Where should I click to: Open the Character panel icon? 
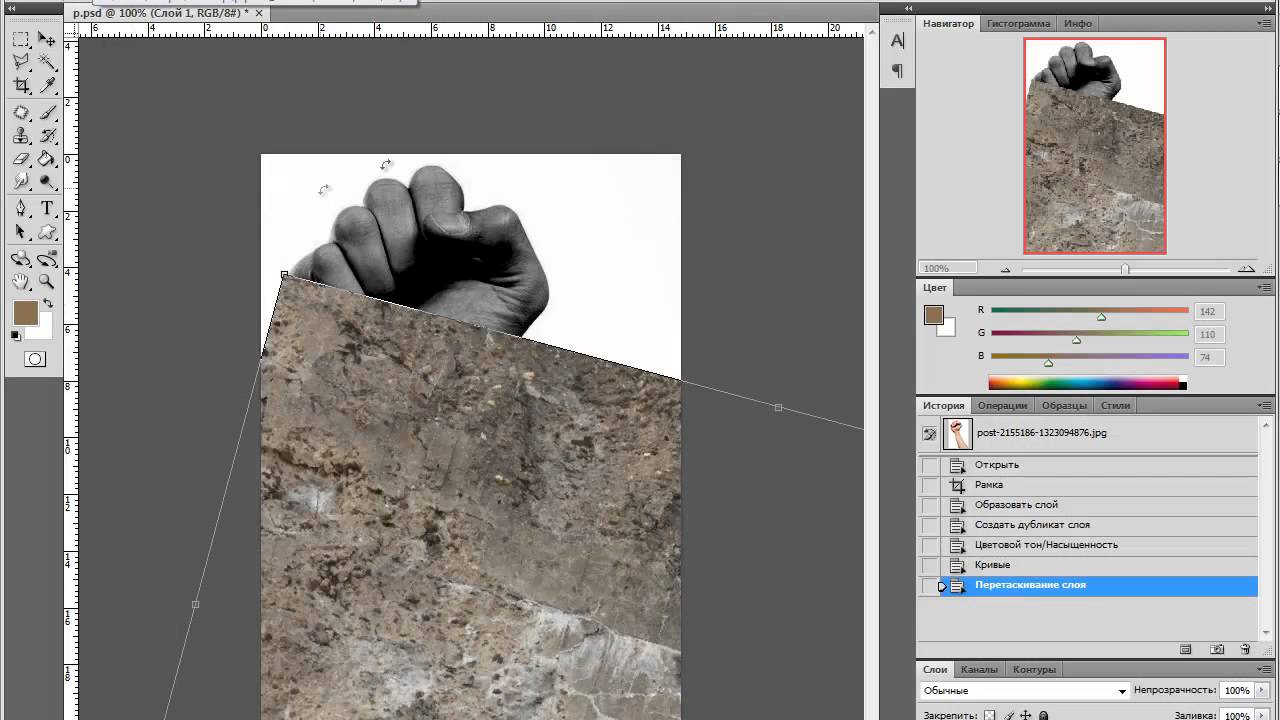[x=897, y=41]
